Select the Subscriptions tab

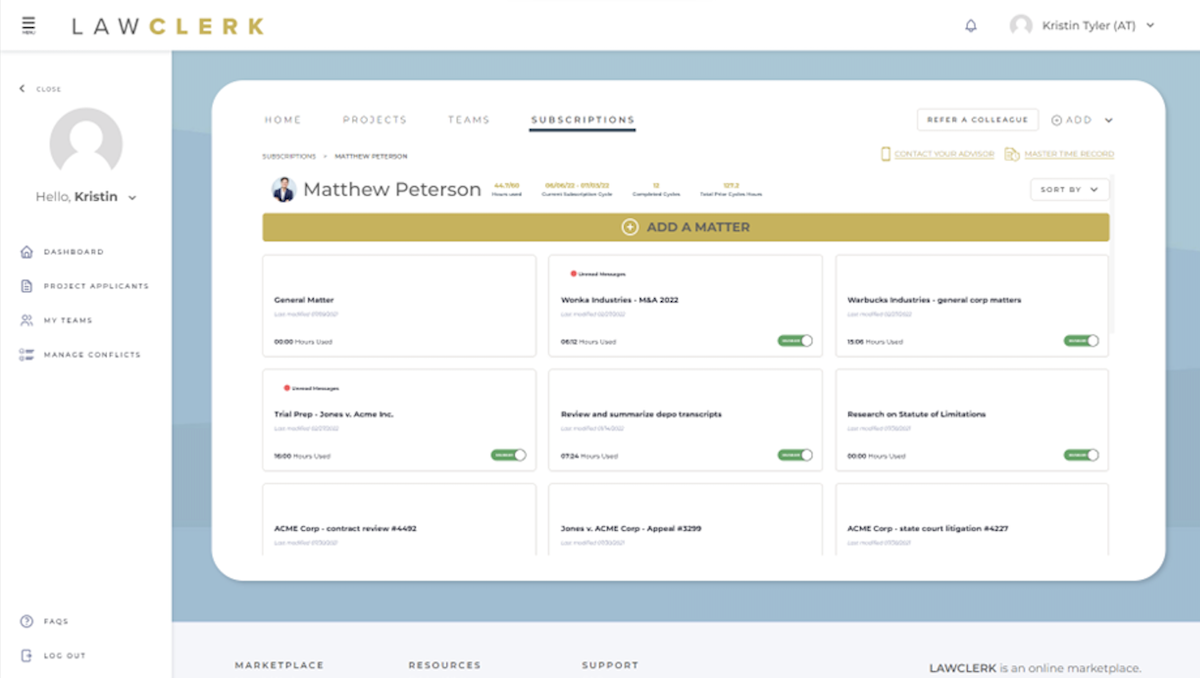583,121
